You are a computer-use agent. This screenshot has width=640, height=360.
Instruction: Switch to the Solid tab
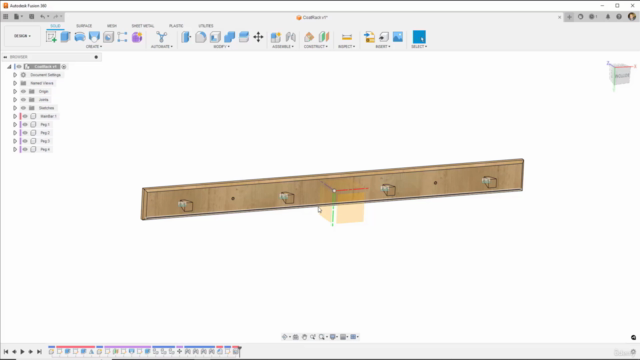point(55,26)
